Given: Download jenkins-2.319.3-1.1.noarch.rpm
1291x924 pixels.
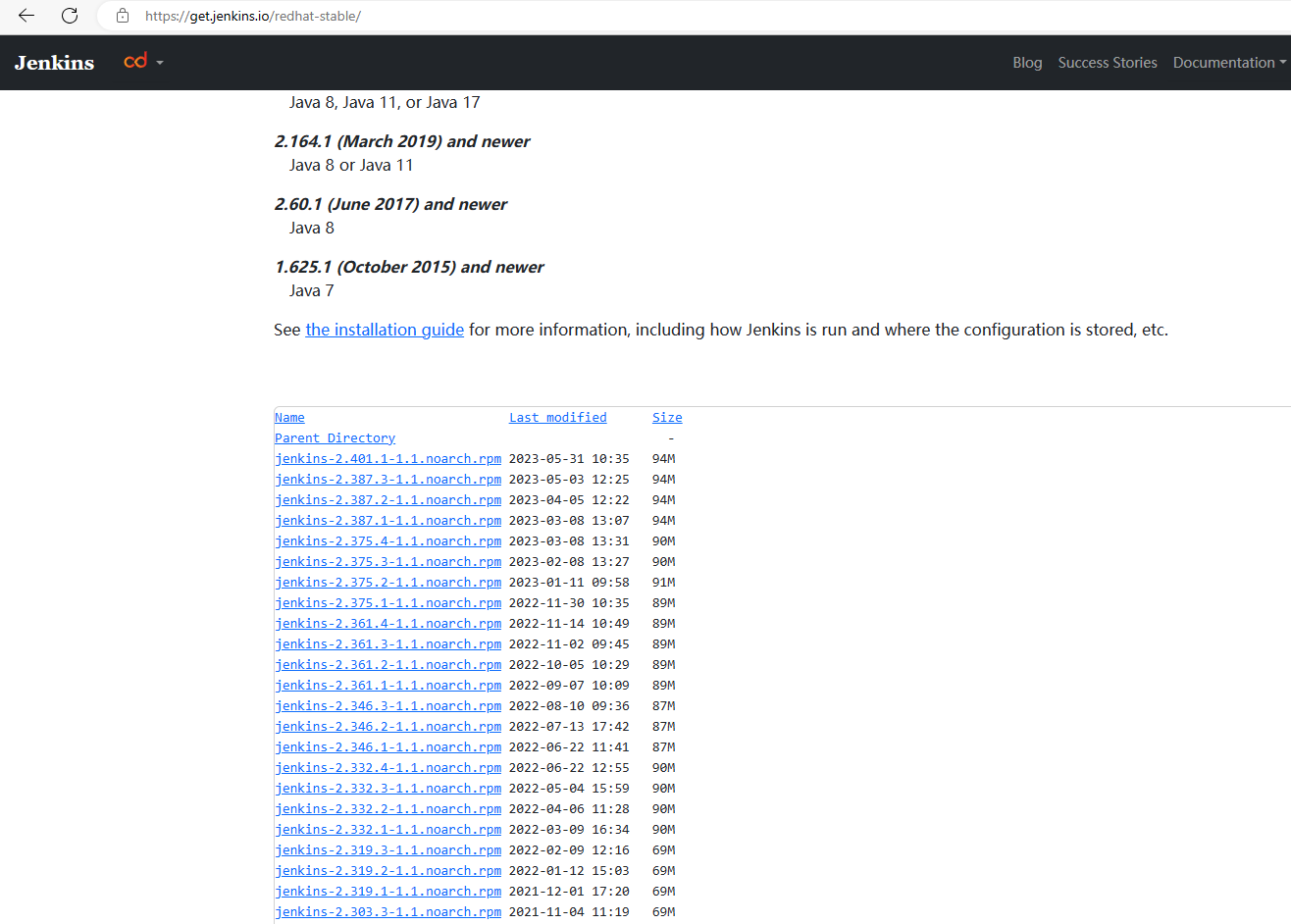Looking at the screenshot, I should point(387,850).
